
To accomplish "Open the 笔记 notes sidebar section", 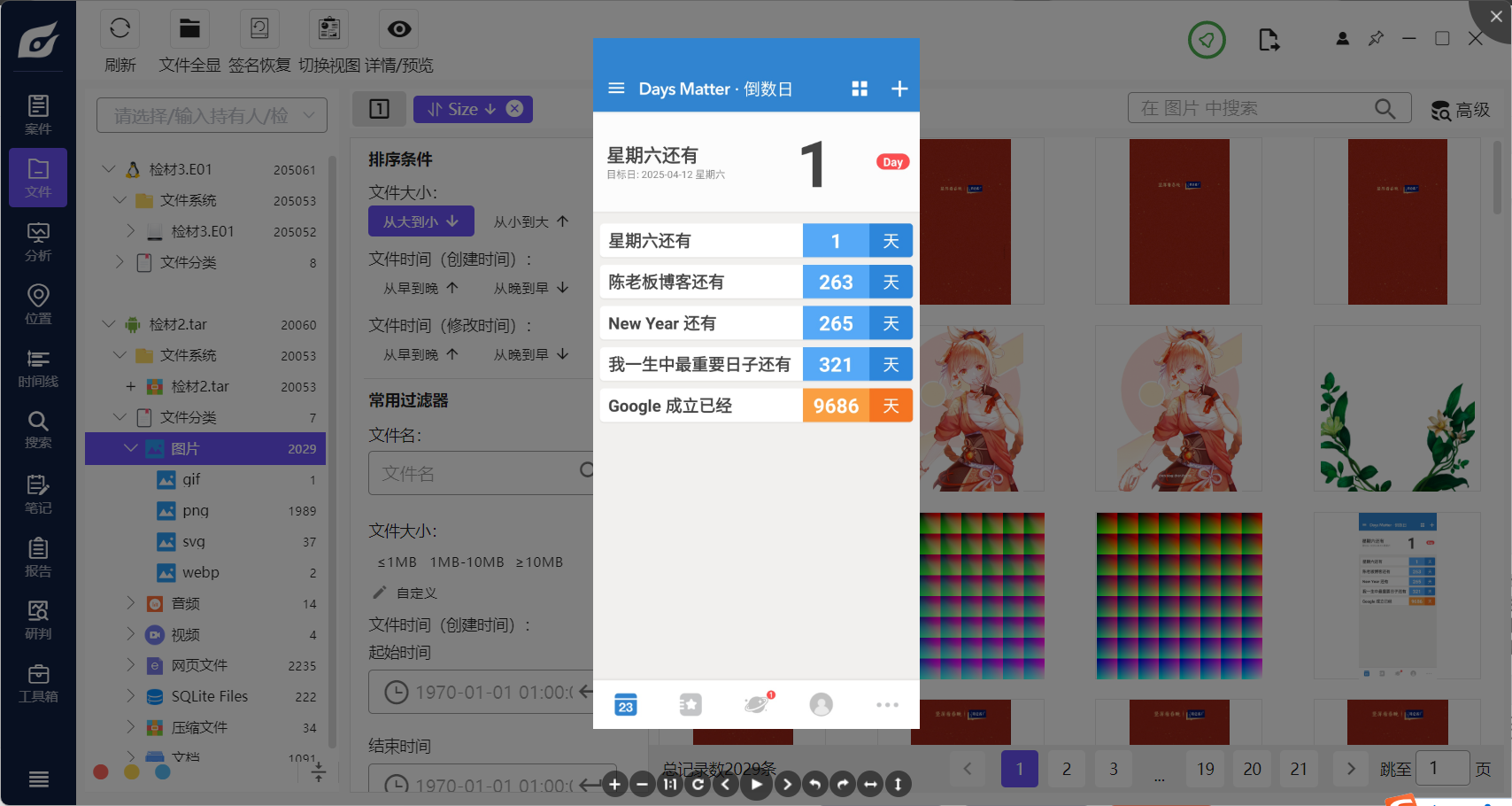I will pyautogui.click(x=38, y=494).
